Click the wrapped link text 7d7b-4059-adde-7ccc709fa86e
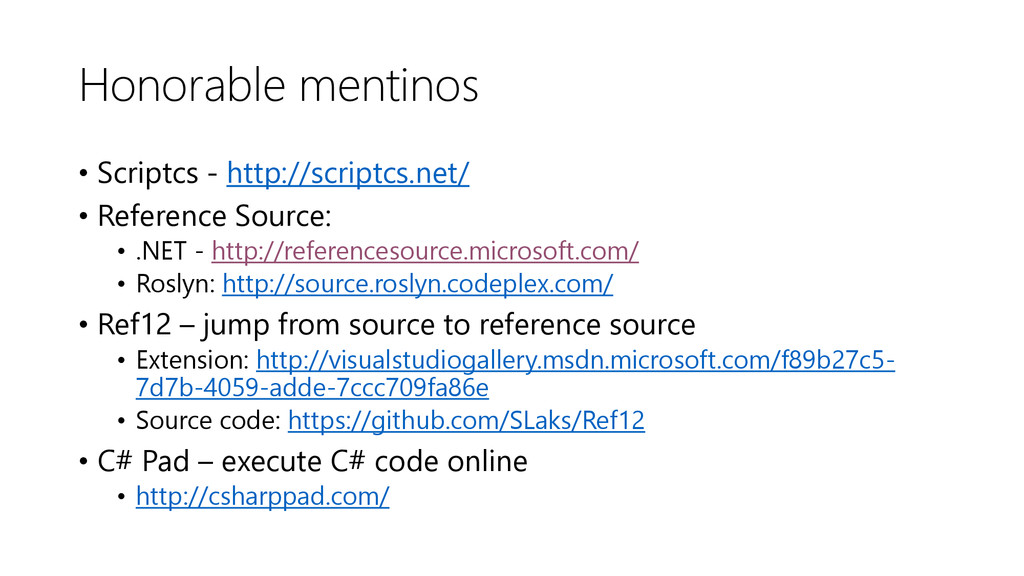 pos(312,387)
